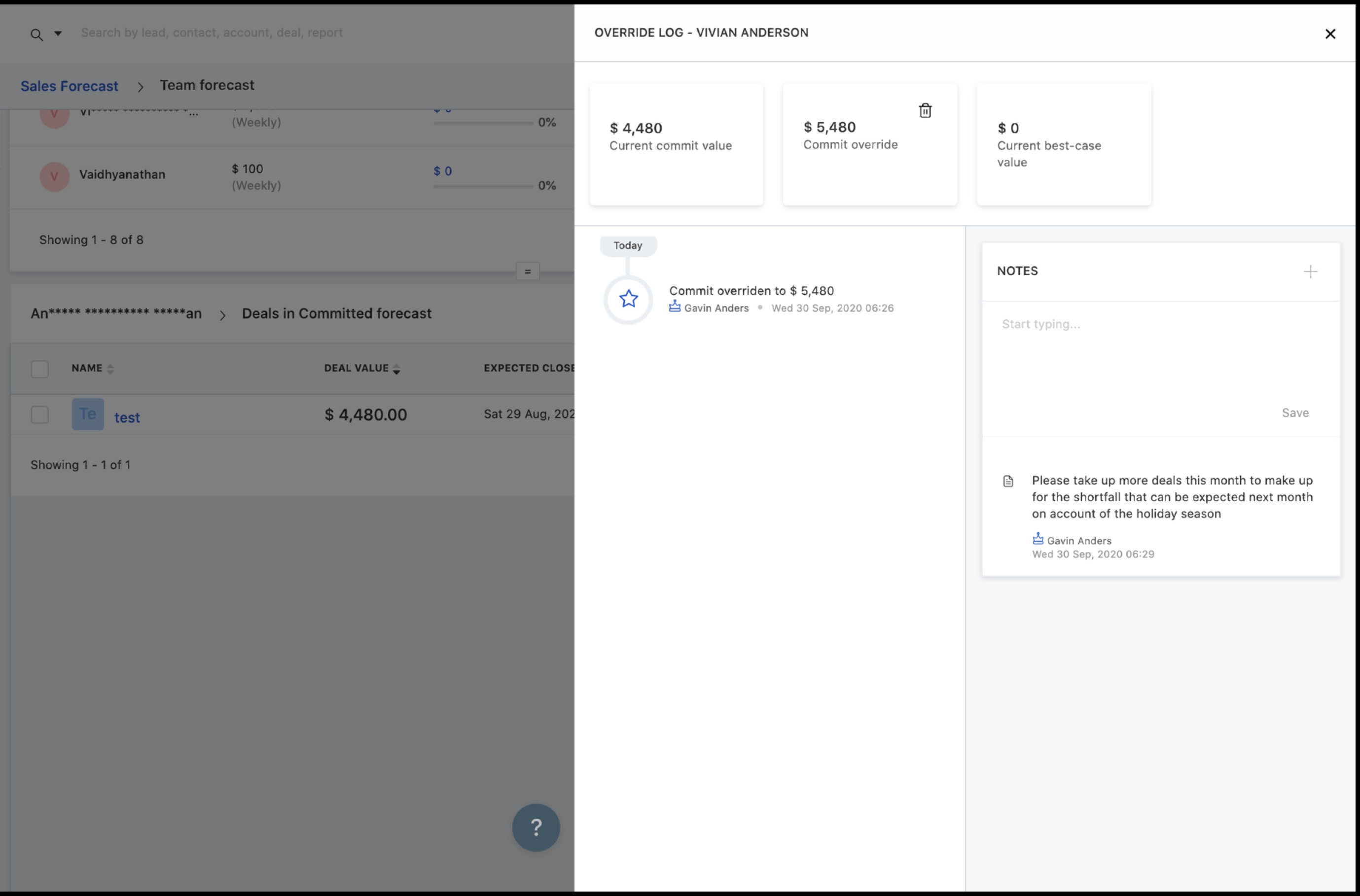
Task: Select Team forecast breadcrumb
Action: click(x=207, y=85)
